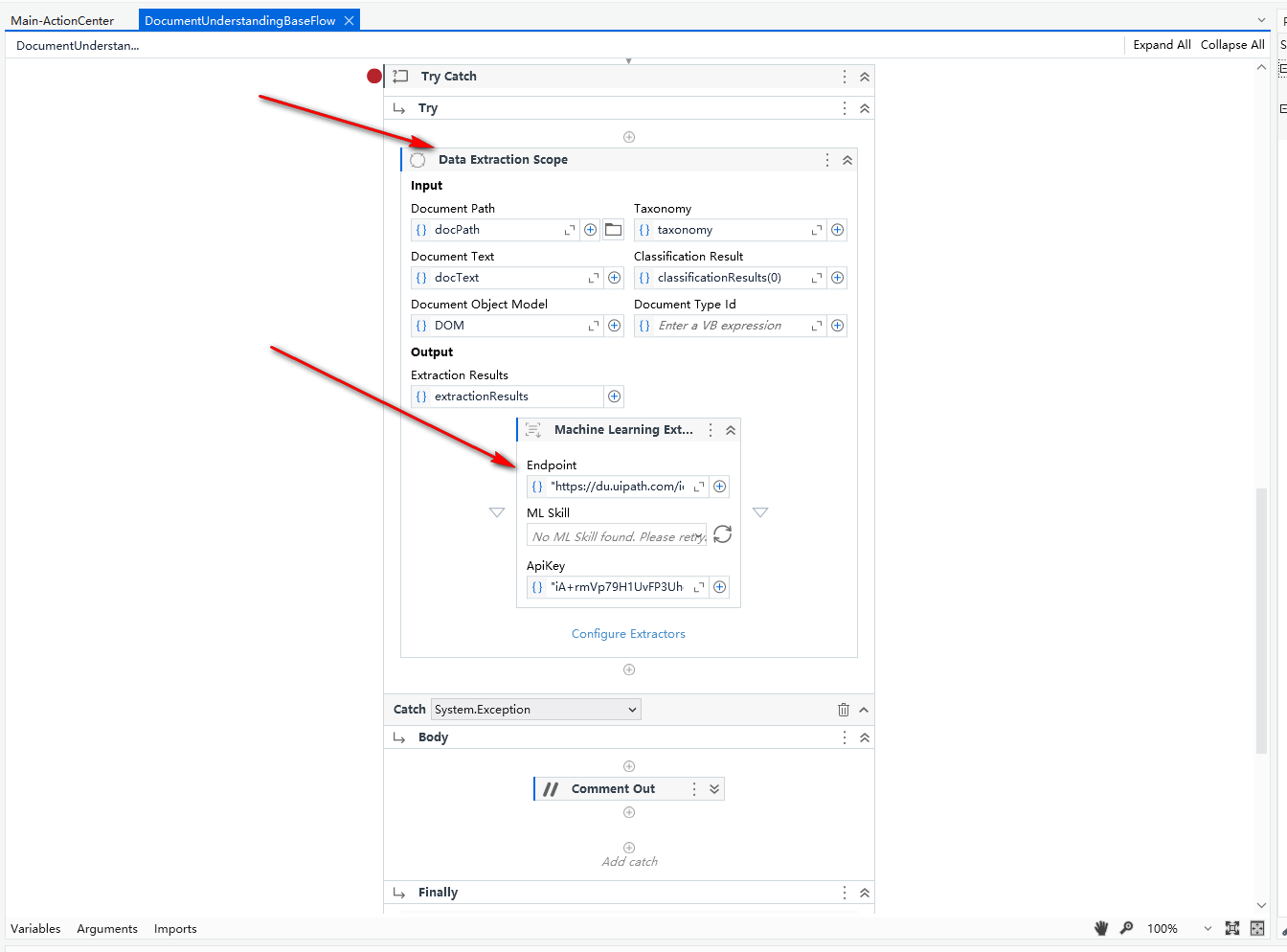The image size is (1287, 952).
Task: Close the DocumentUnderstandingBaseFlow tab
Action: coord(350,20)
